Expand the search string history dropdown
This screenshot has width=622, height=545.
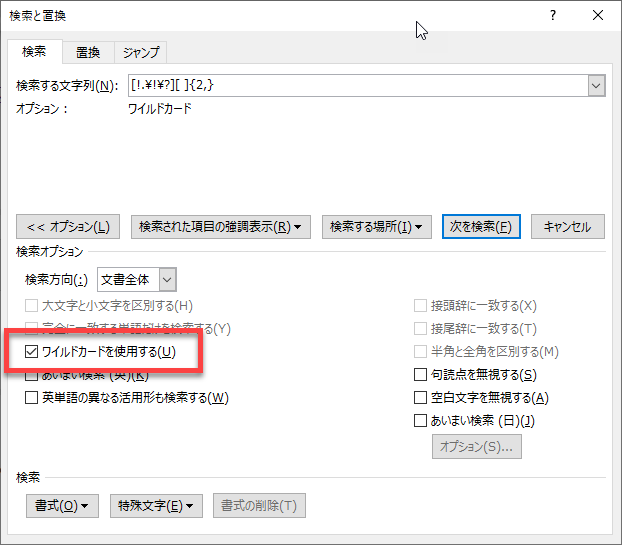596,86
